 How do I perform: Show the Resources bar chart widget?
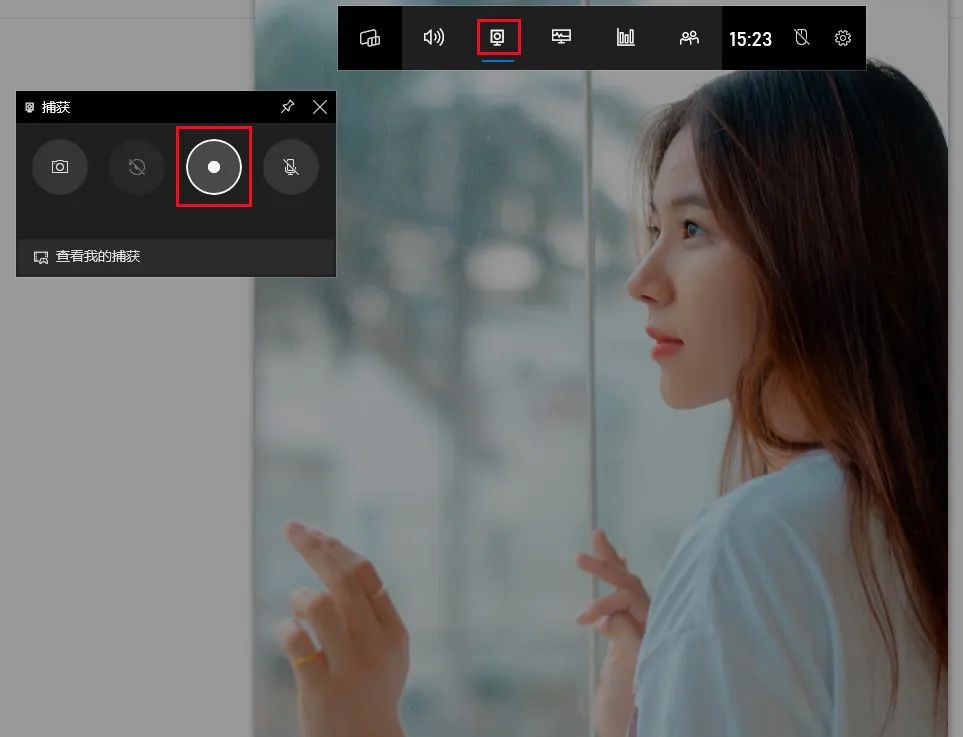click(x=626, y=38)
